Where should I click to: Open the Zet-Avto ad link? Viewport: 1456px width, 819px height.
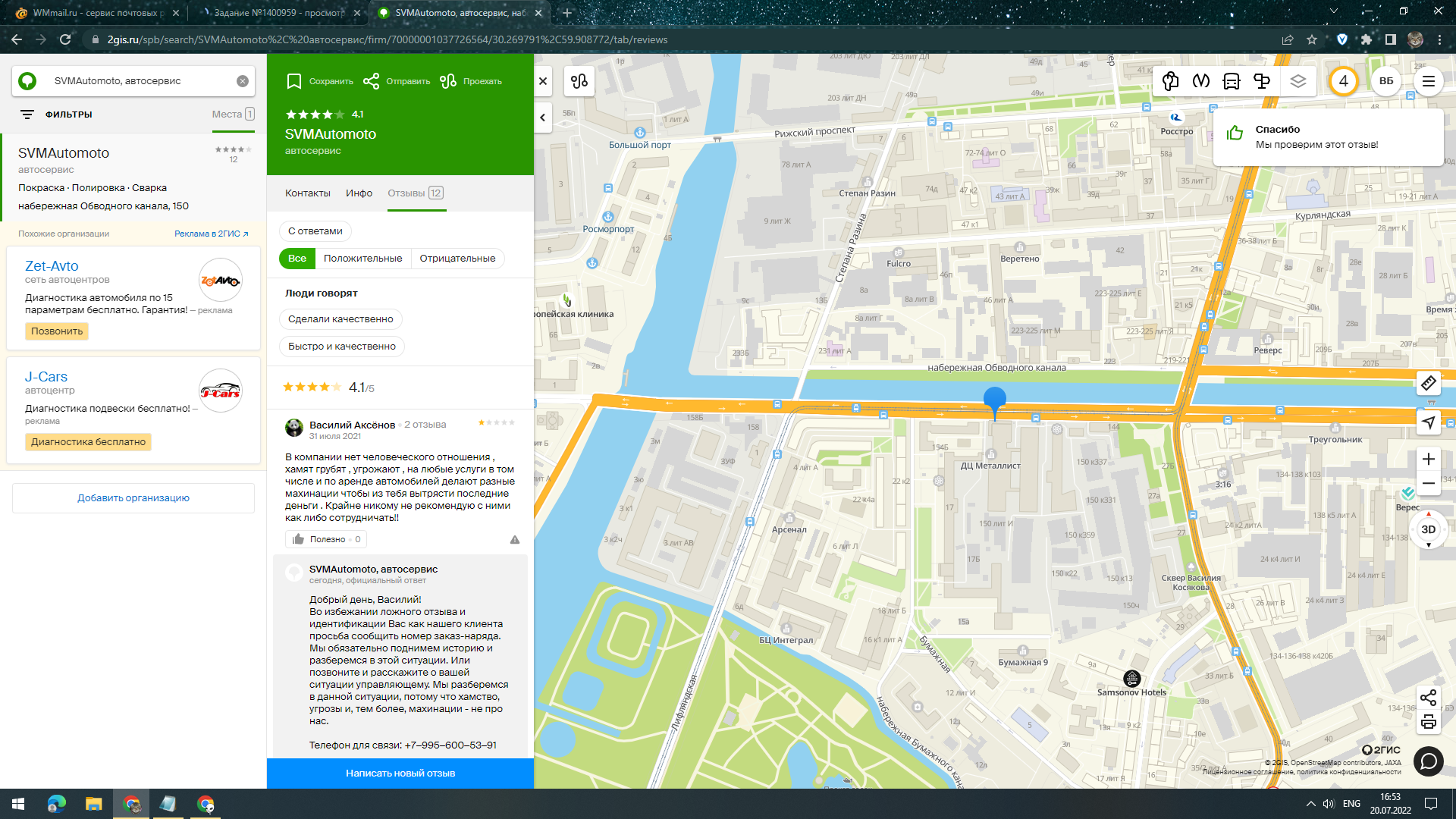[x=52, y=266]
